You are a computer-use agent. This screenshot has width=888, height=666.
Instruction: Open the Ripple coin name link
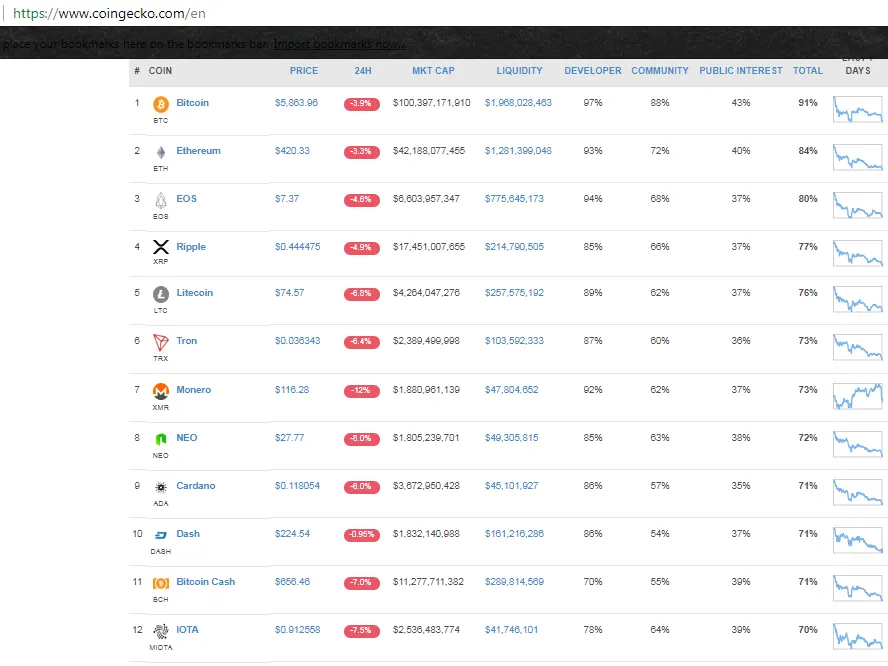pyautogui.click(x=191, y=247)
